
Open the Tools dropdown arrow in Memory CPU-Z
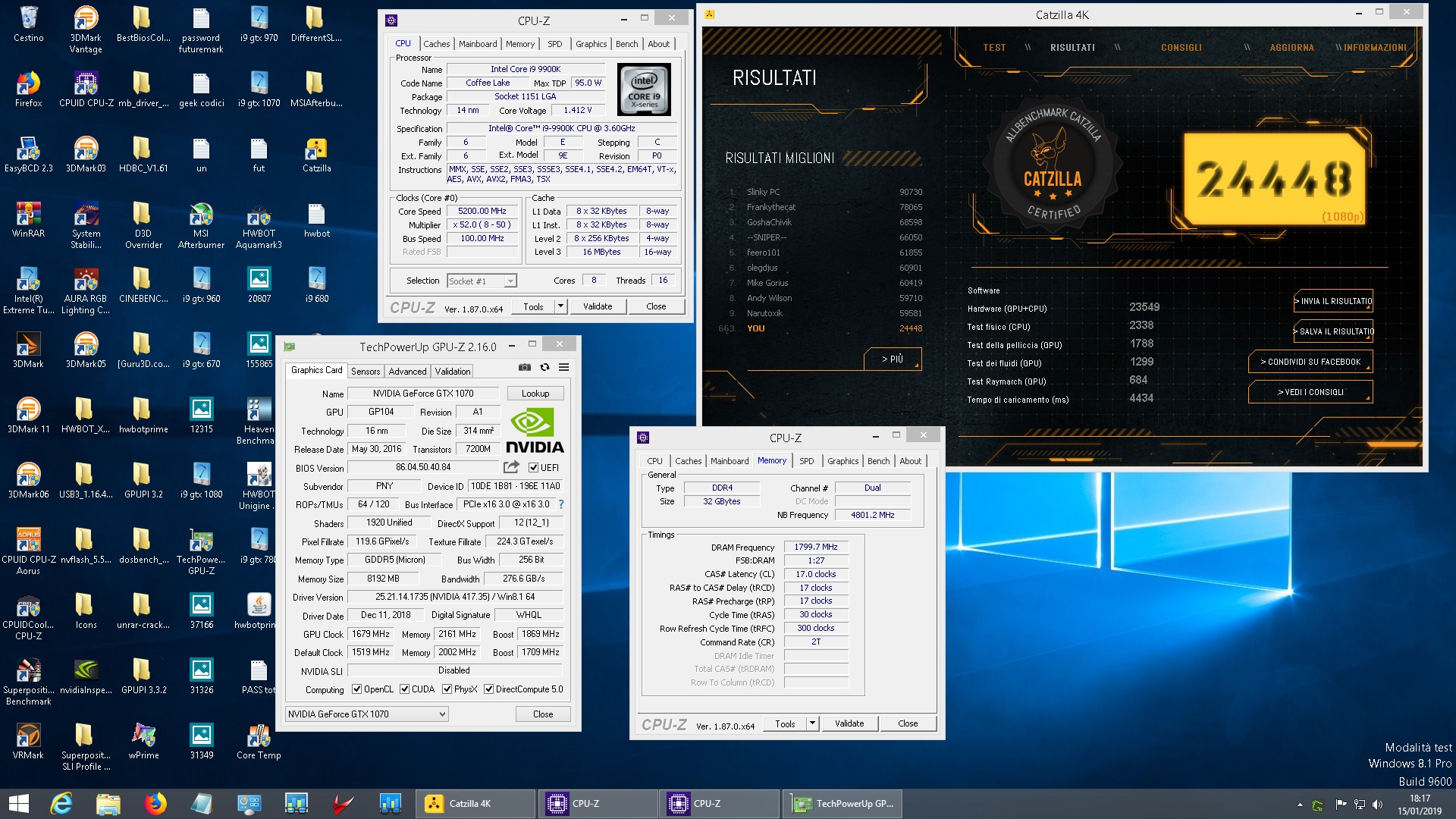coord(812,723)
